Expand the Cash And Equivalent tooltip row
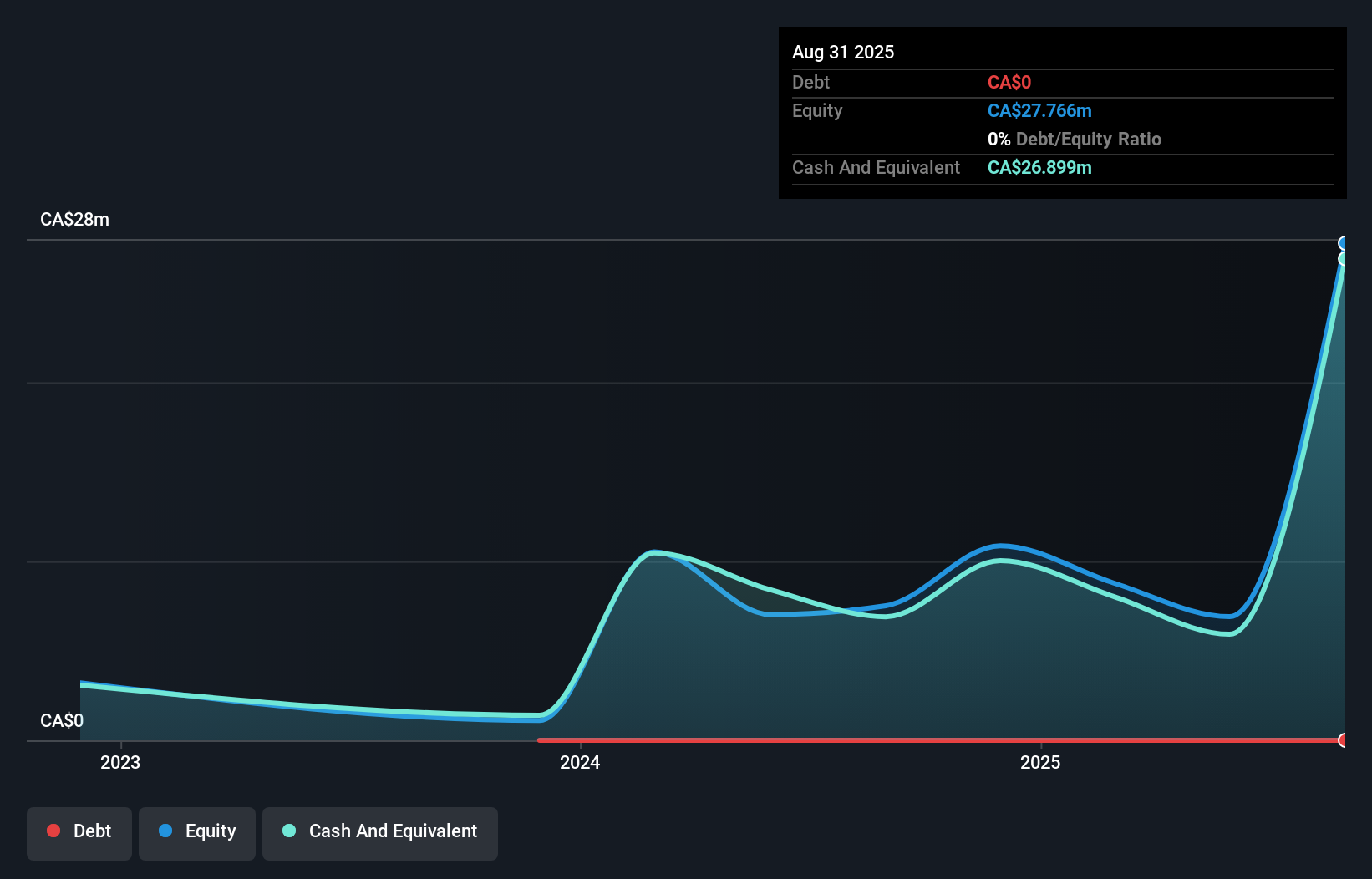This screenshot has height=879, width=1372. click(875, 167)
